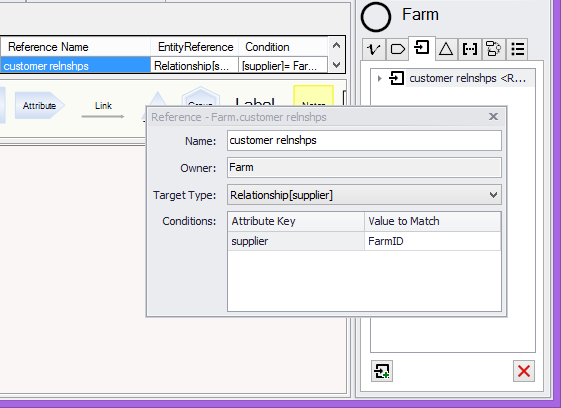Open the triangle tab icon

coord(446,49)
